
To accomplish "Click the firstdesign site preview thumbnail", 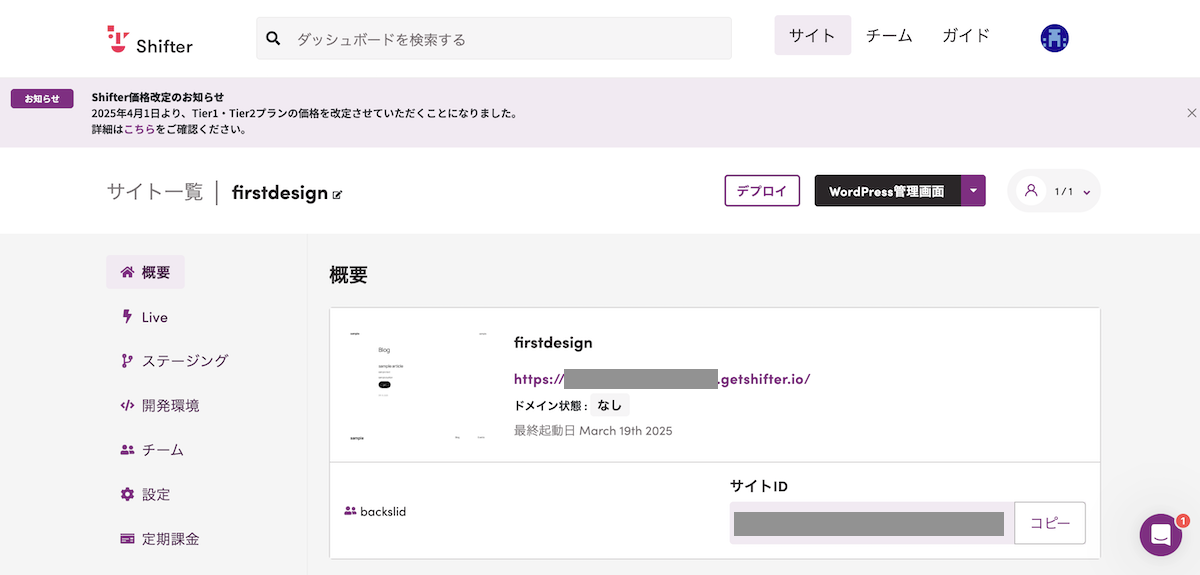I will 418,385.
